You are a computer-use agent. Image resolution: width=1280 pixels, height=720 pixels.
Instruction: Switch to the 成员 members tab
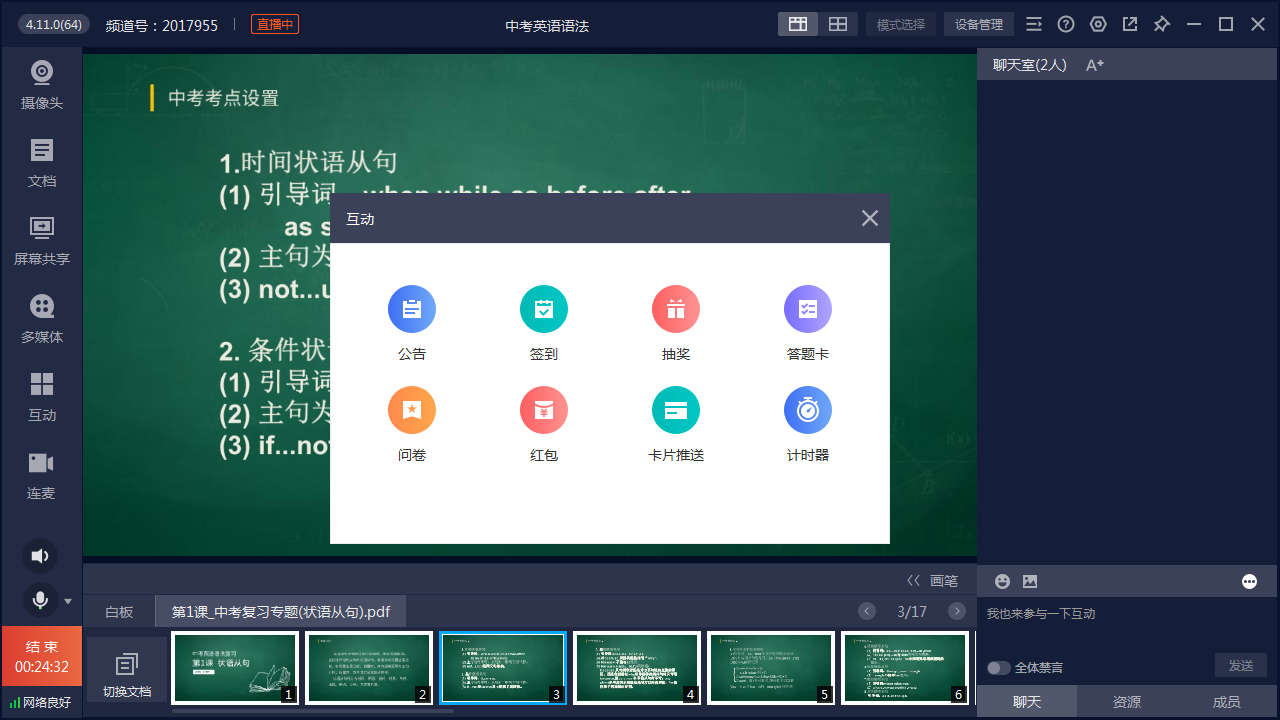1226,702
